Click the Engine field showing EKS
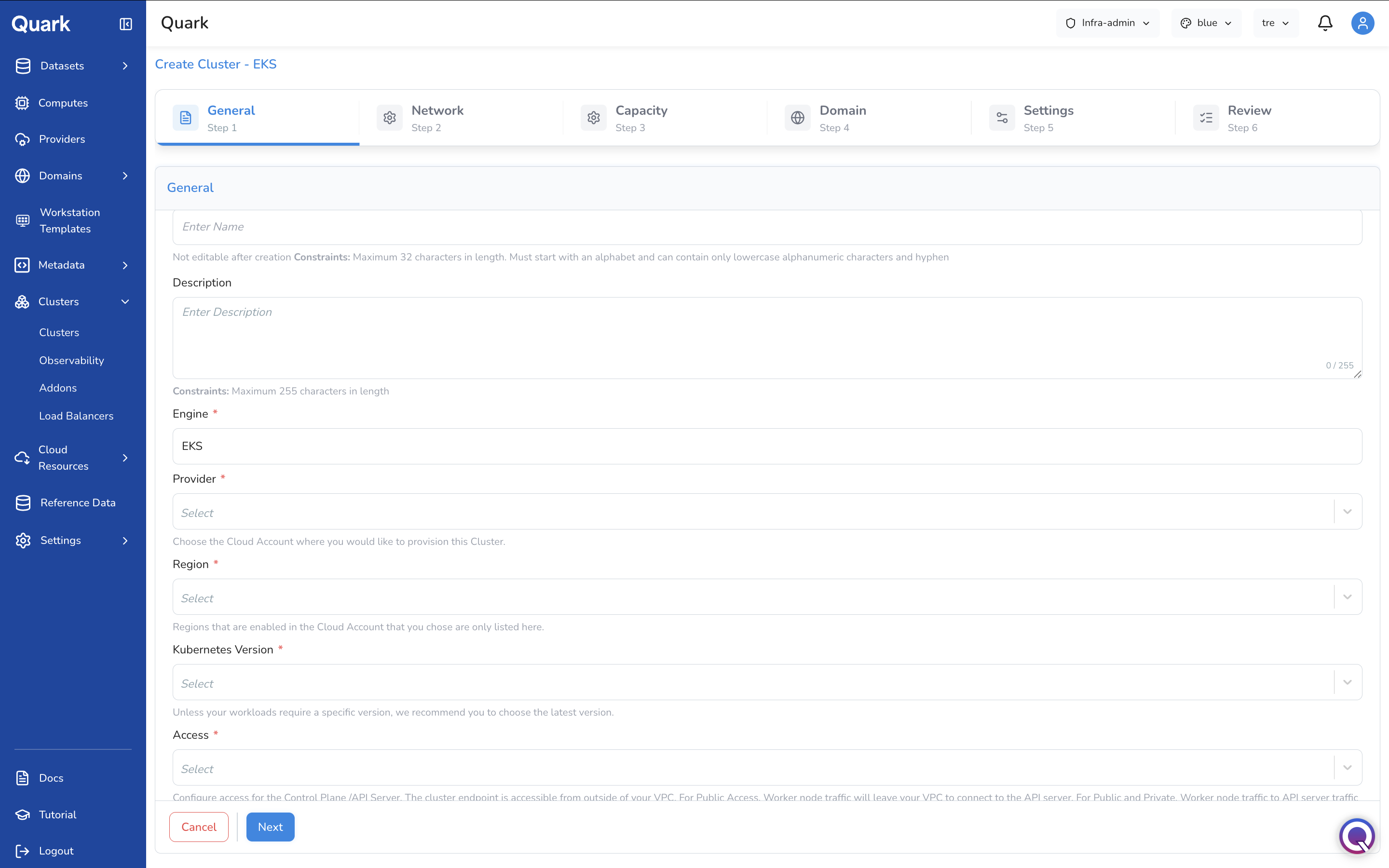 pos(767,446)
